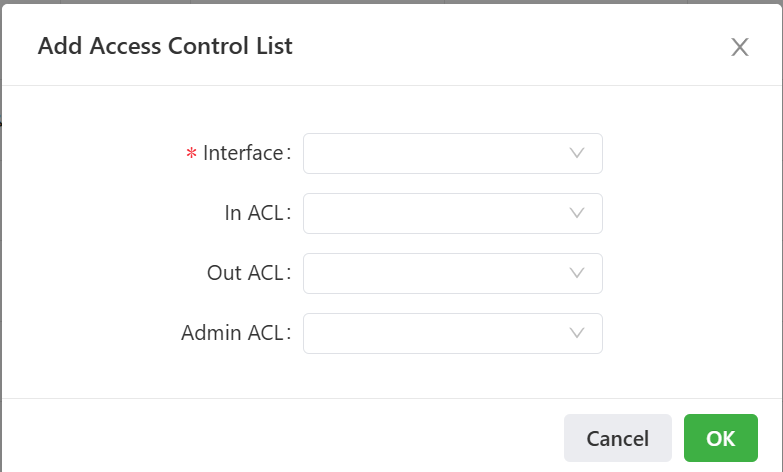
Task: Expand the In ACL selection box
Action: (440, 213)
